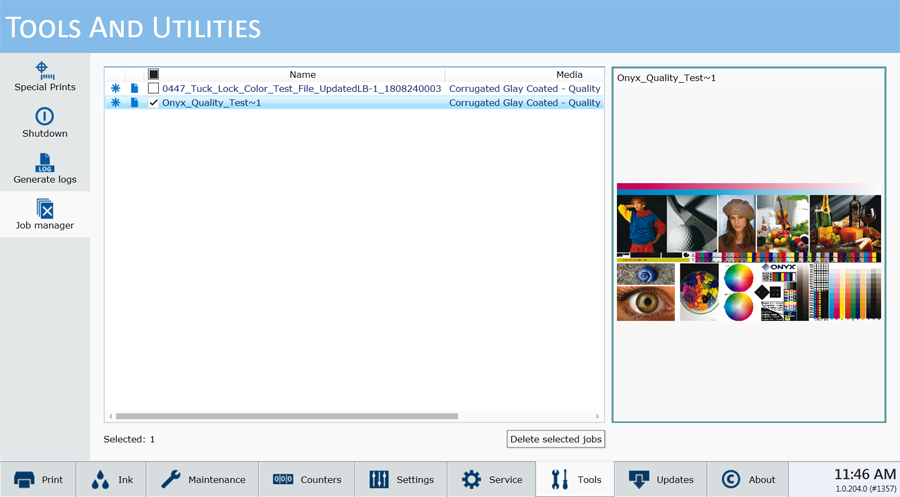This screenshot has height=497, width=900.
Task: Check the 0447_Tuck_Lock_Color_Test_File job checkbox
Action: (153, 88)
